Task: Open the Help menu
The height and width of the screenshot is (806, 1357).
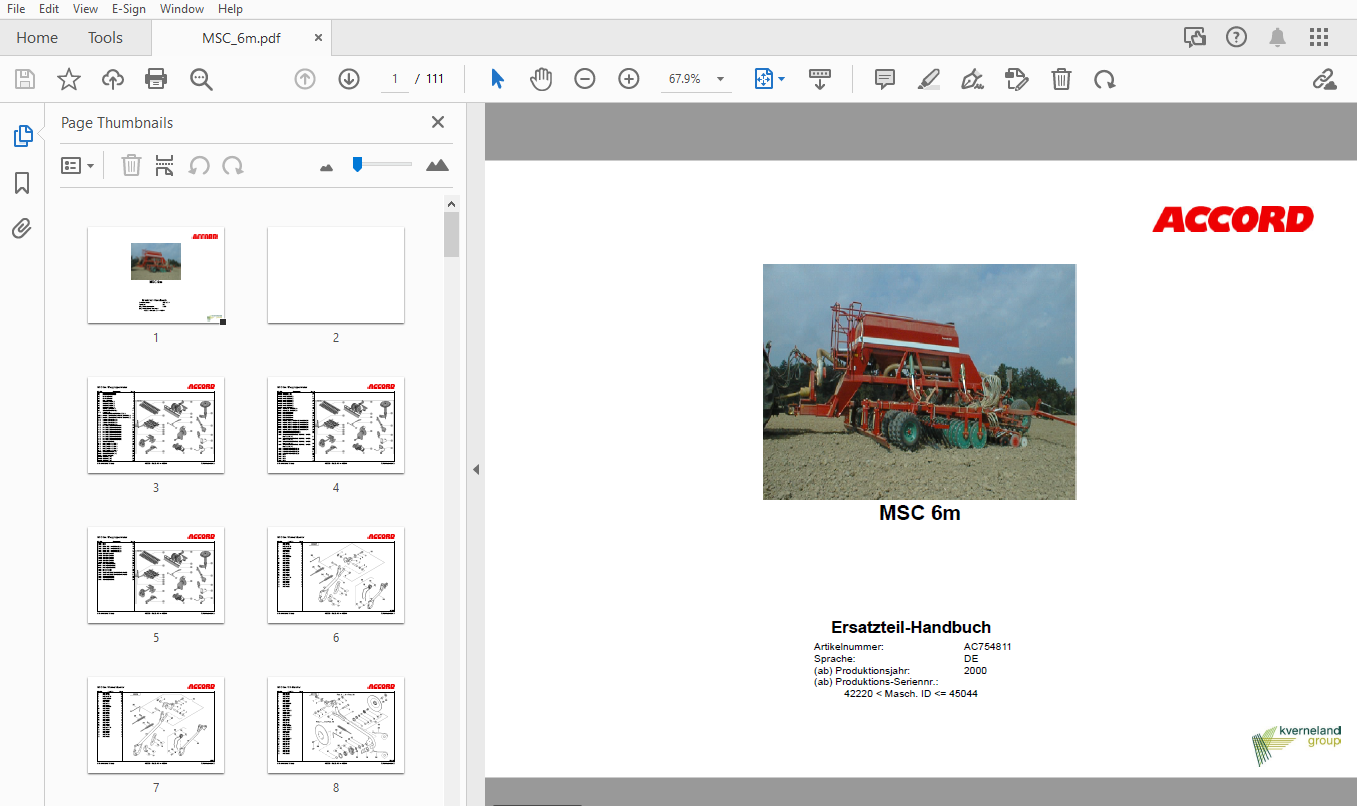Action: (230, 9)
